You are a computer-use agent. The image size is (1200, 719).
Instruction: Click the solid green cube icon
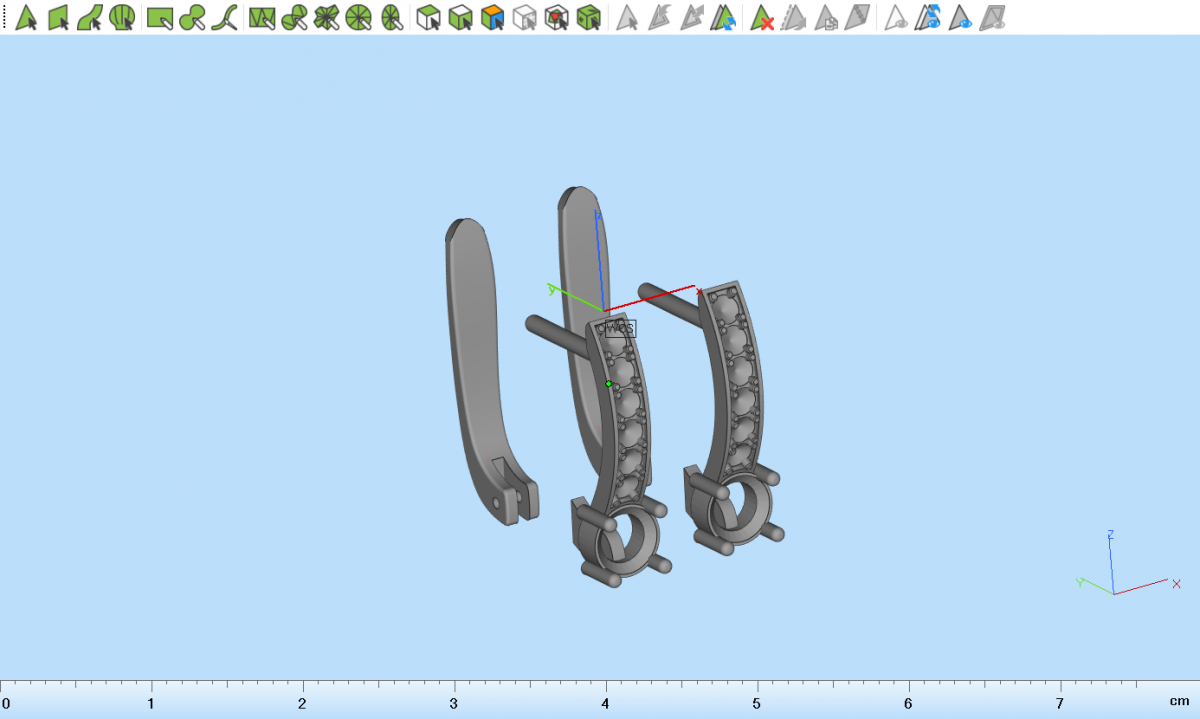coord(589,17)
